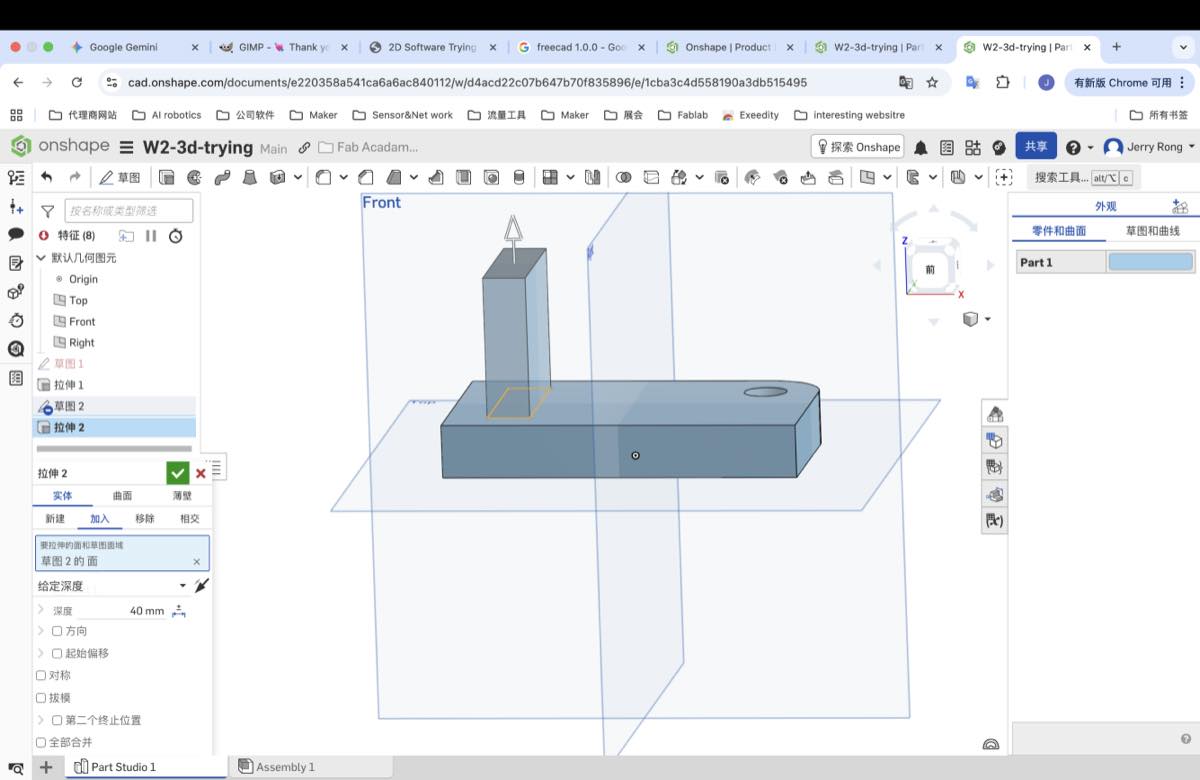Open the Jerry Rong account dropdown
This screenshot has height=780, width=1200.
[1149, 147]
